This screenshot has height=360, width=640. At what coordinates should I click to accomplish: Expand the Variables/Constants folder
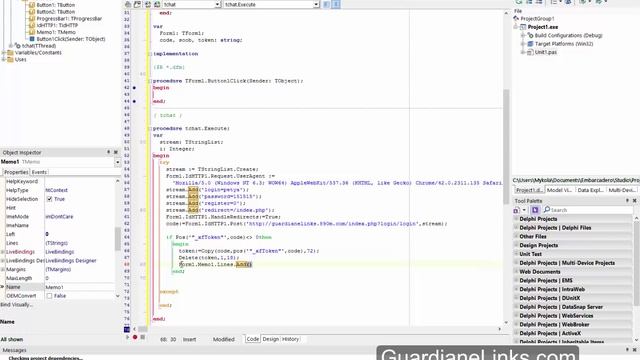click(4, 53)
